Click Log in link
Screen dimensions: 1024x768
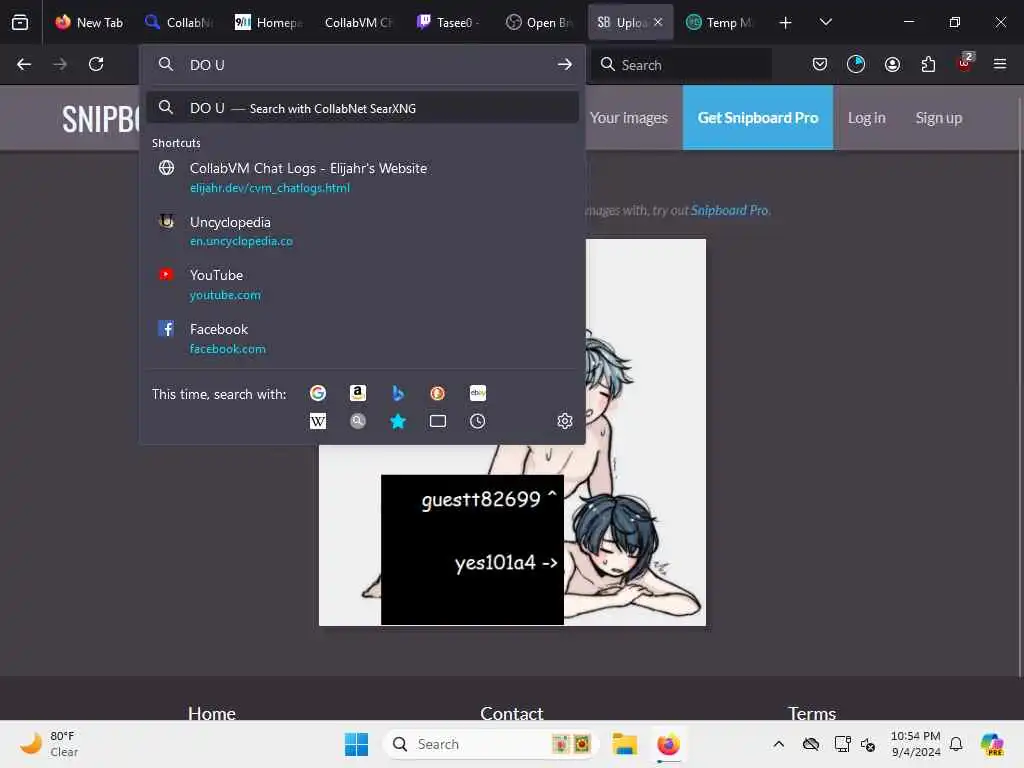[x=867, y=118]
